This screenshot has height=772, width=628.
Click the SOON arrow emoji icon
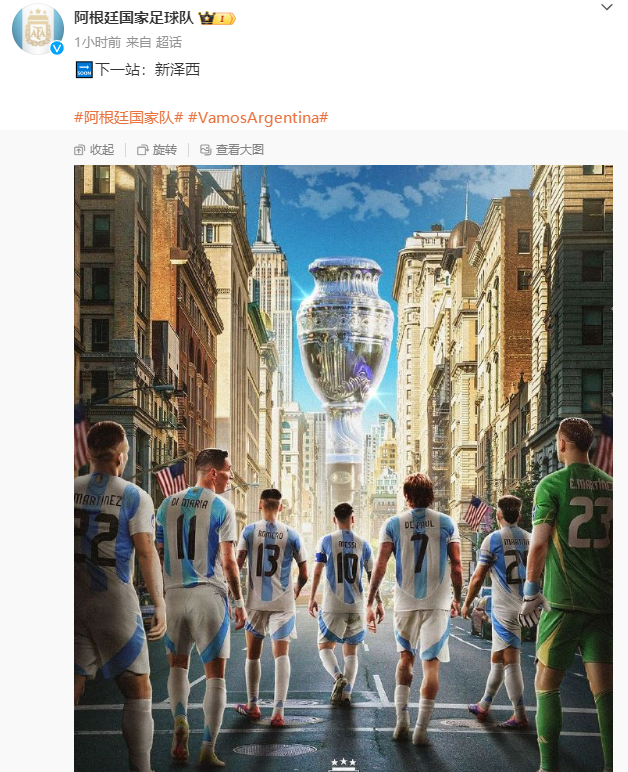pos(84,70)
